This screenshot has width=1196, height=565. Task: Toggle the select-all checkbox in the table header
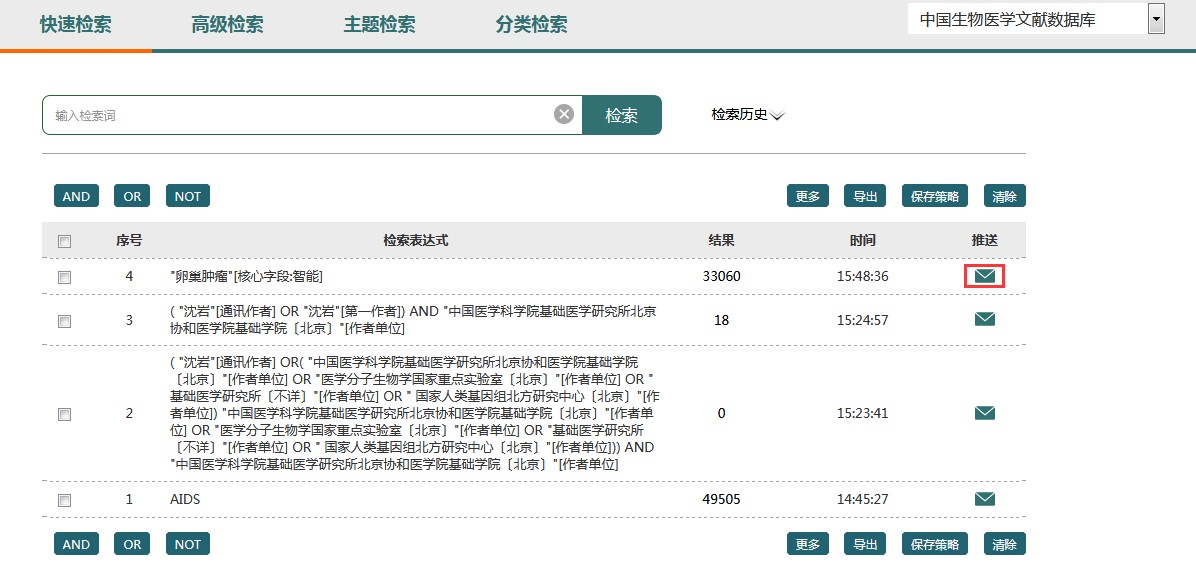pyautogui.click(x=65, y=241)
